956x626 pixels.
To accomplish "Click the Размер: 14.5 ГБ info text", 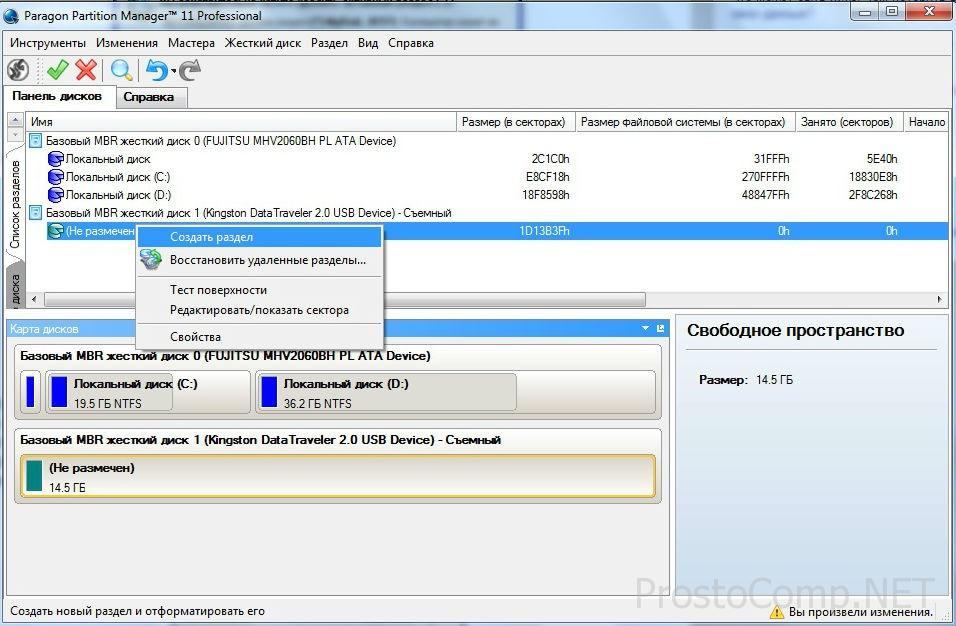I will pyautogui.click(x=746, y=380).
